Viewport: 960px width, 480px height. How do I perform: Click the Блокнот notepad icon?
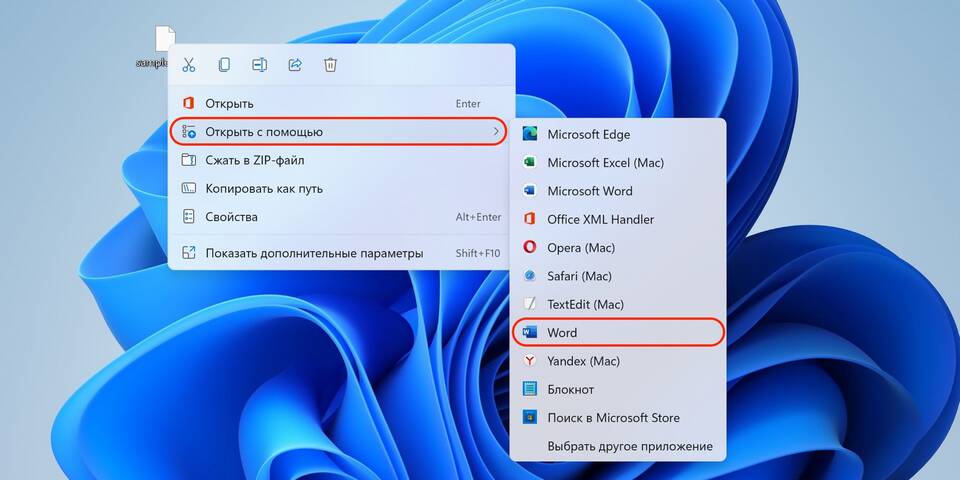[530, 389]
